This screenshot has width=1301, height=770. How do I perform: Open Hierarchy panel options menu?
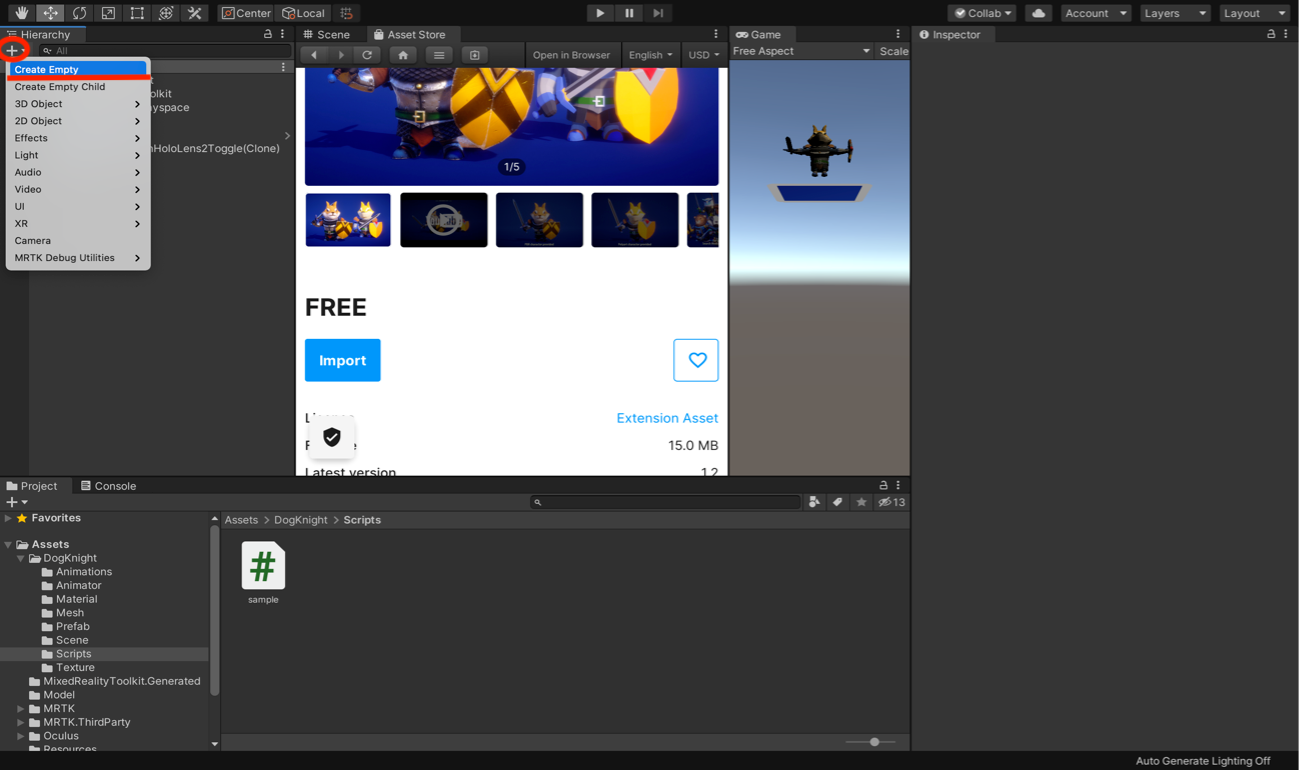[283, 34]
